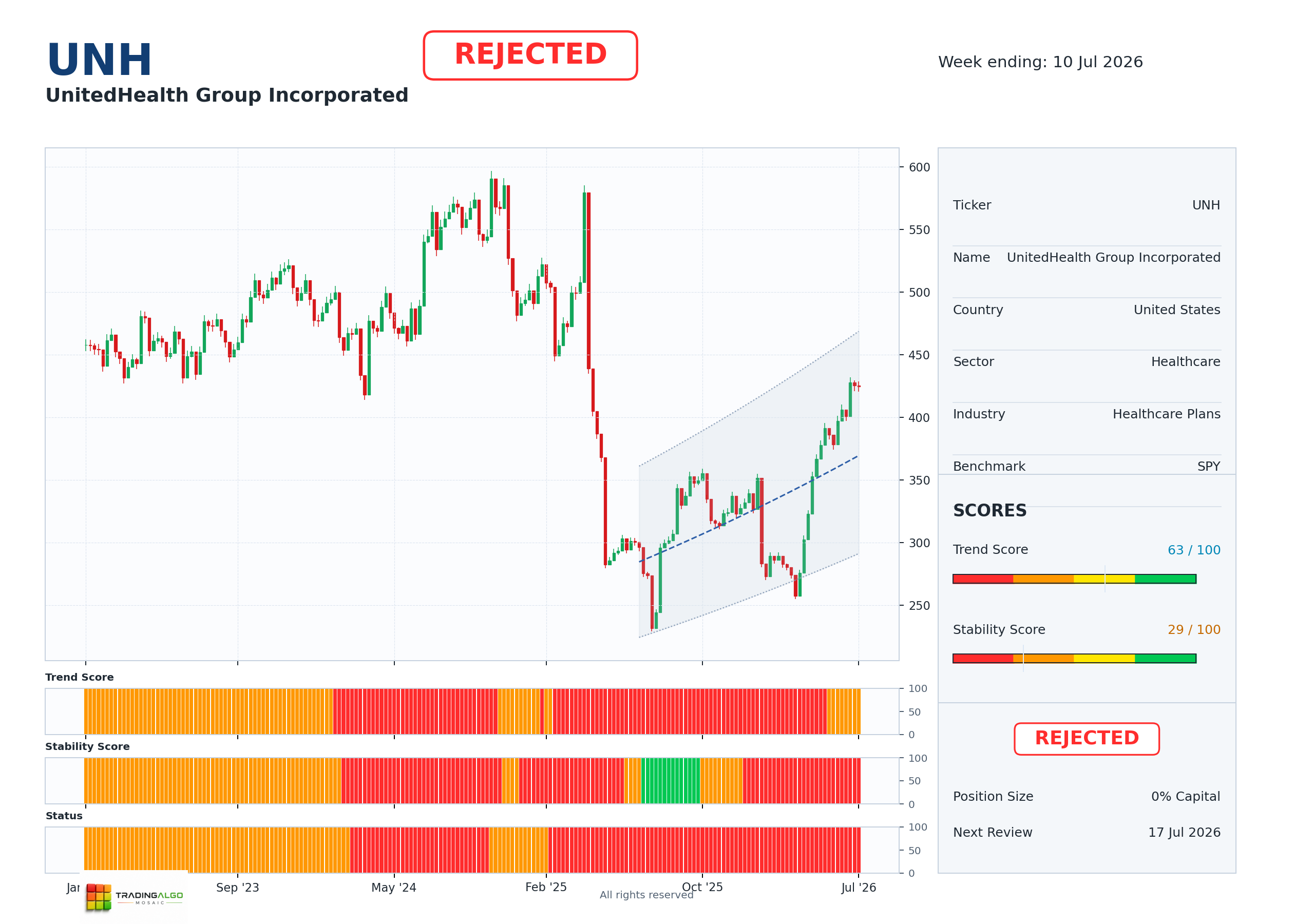Click the 'Oct '25' x-axis label
This screenshot has height=924, width=1294.
[702, 887]
